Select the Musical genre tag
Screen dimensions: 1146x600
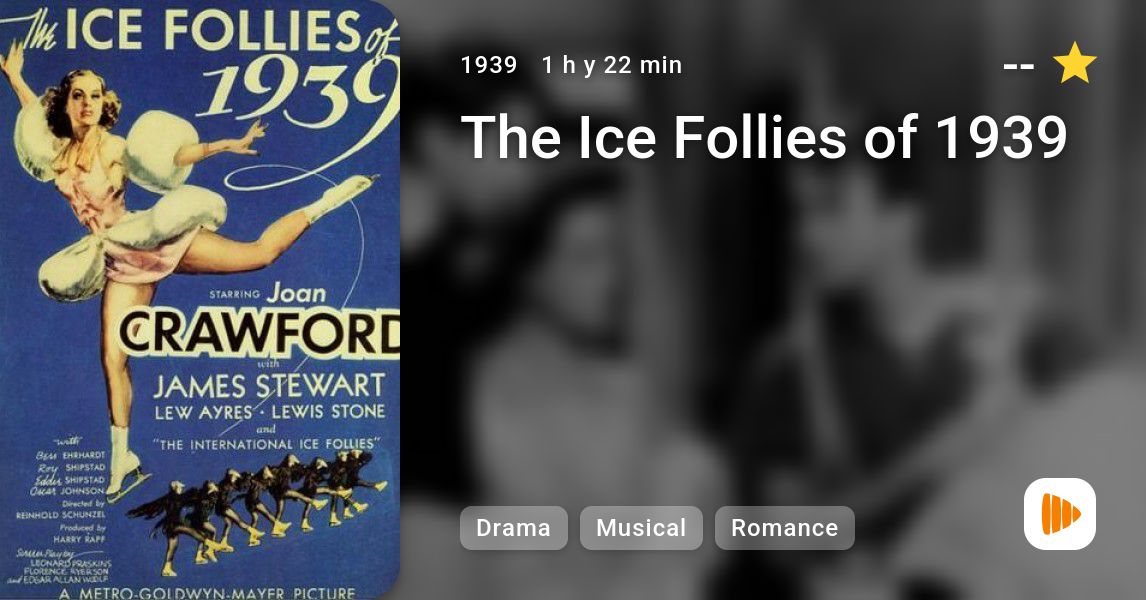[x=641, y=528]
